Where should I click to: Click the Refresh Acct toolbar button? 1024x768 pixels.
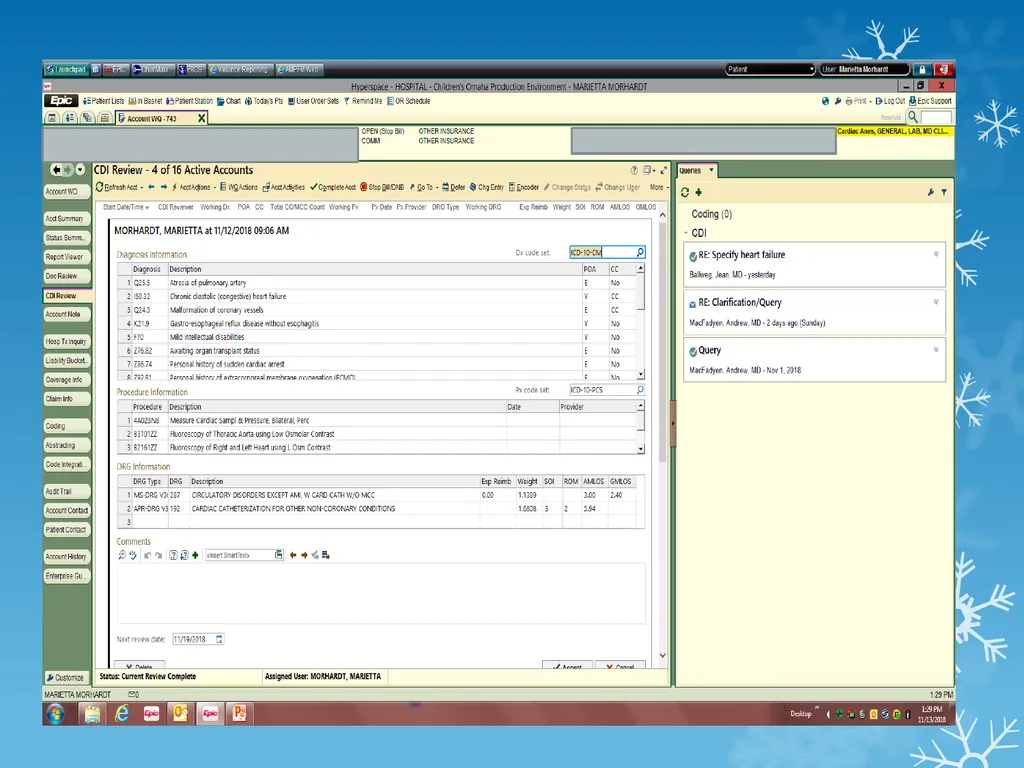[117, 187]
